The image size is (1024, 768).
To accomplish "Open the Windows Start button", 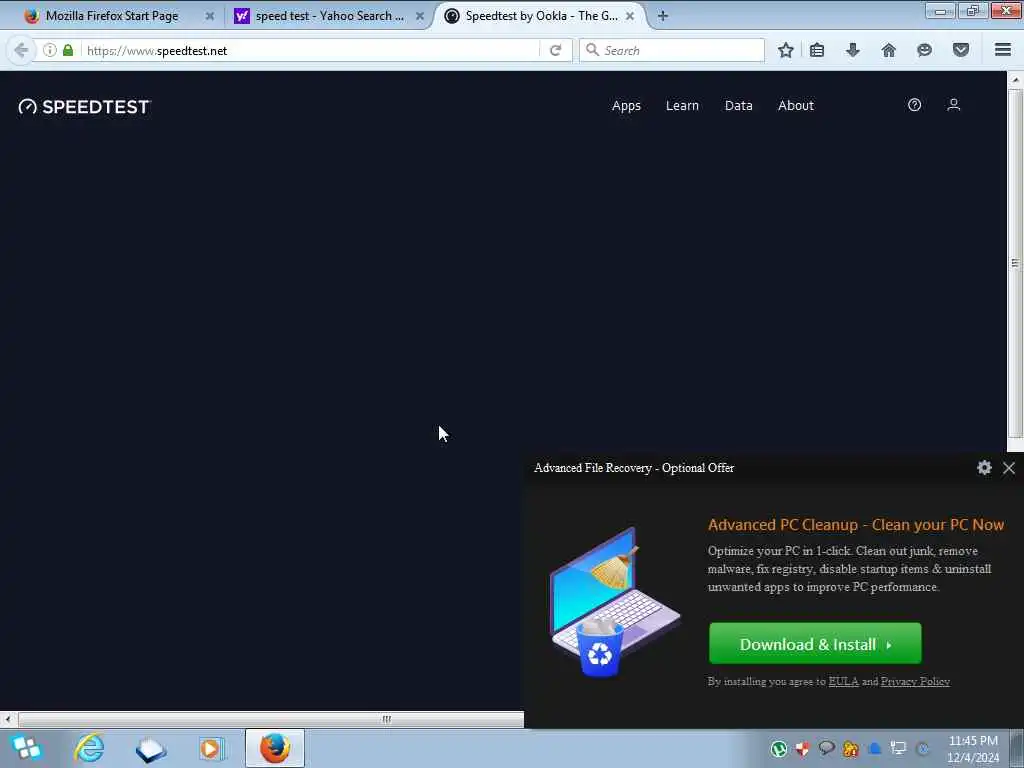I will click(26, 748).
